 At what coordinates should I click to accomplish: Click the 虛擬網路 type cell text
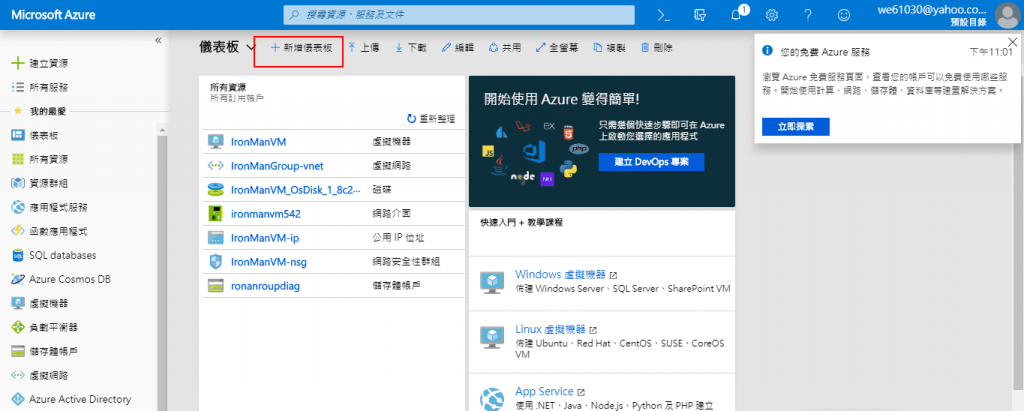pyautogui.click(x=391, y=166)
